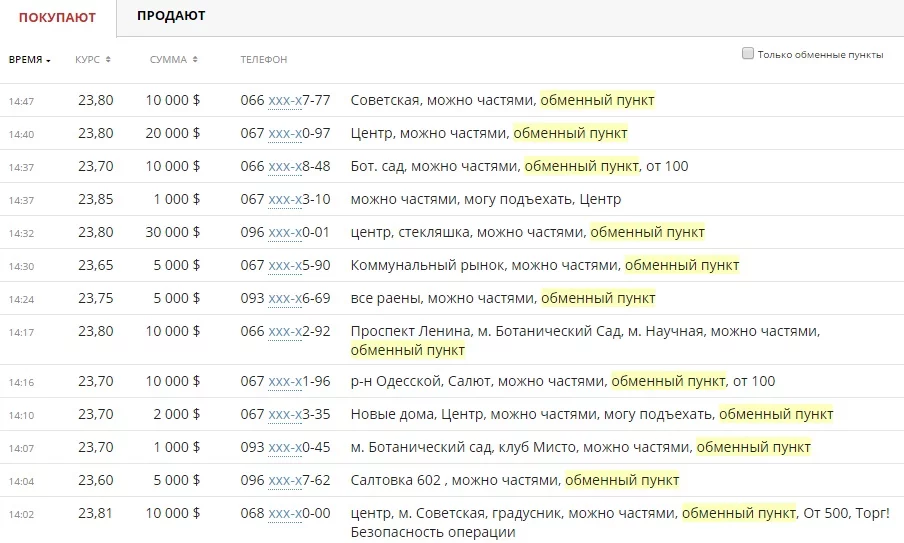Screen dimensions: 904x543
Task: Show full phone 067 xxx-x1-96
Action: (284, 381)
